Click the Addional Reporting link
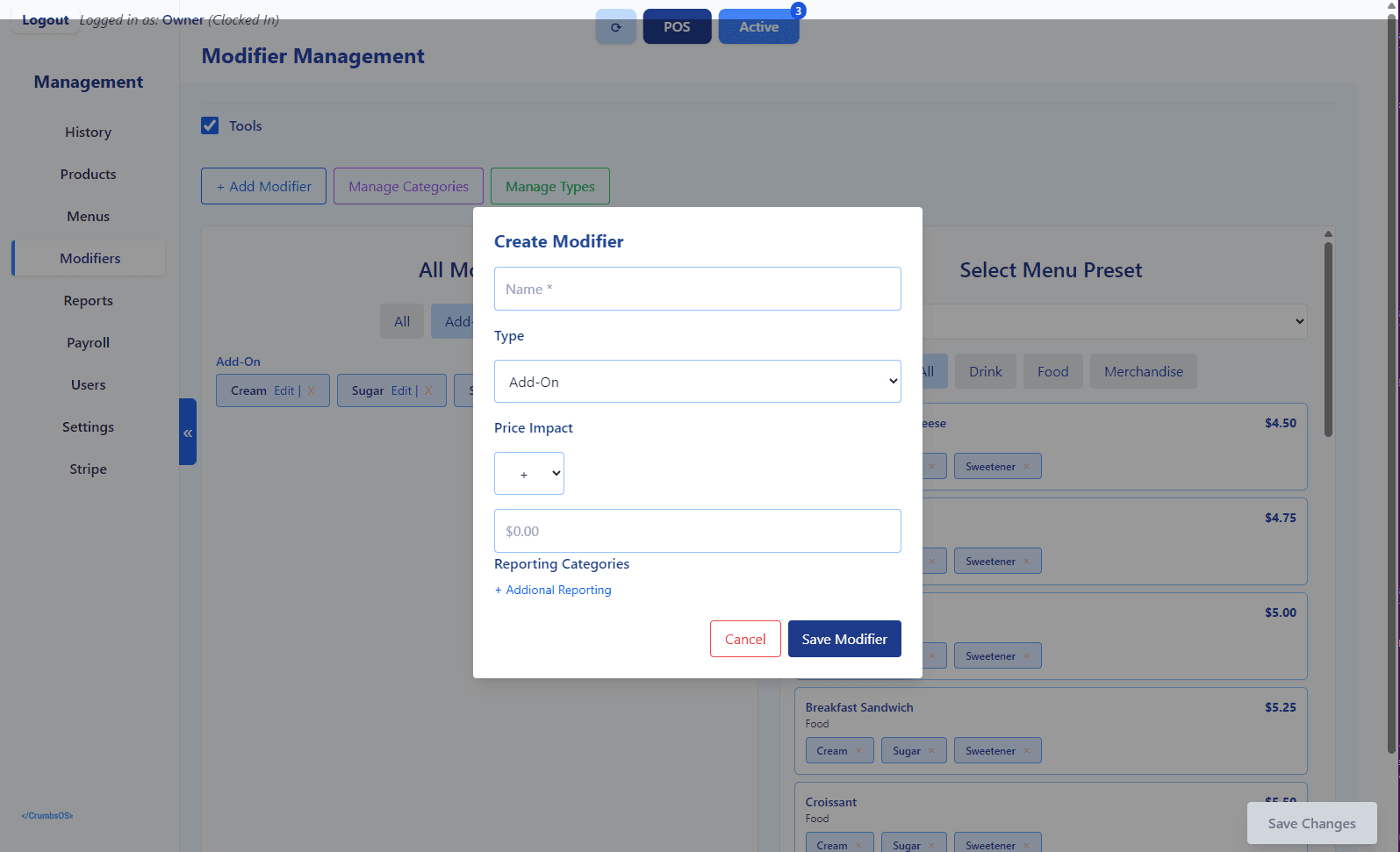 (x=553, y=591)
